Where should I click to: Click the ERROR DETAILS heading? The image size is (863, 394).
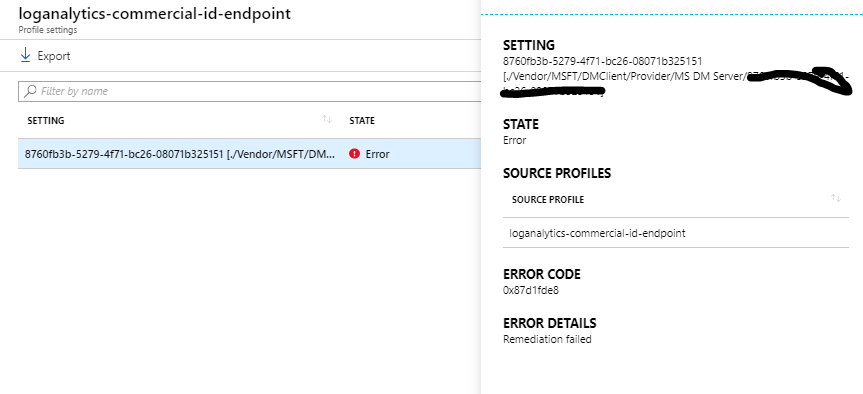(549, 322)
